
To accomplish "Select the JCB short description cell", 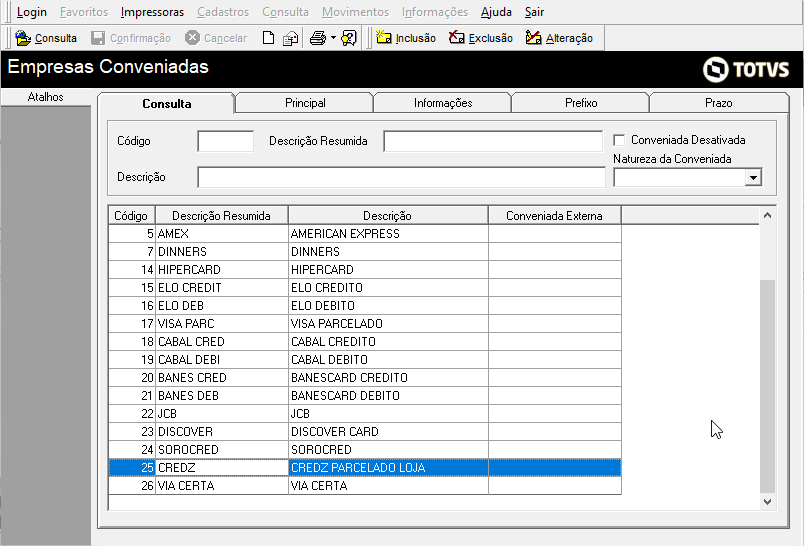I will coord(222,413).
